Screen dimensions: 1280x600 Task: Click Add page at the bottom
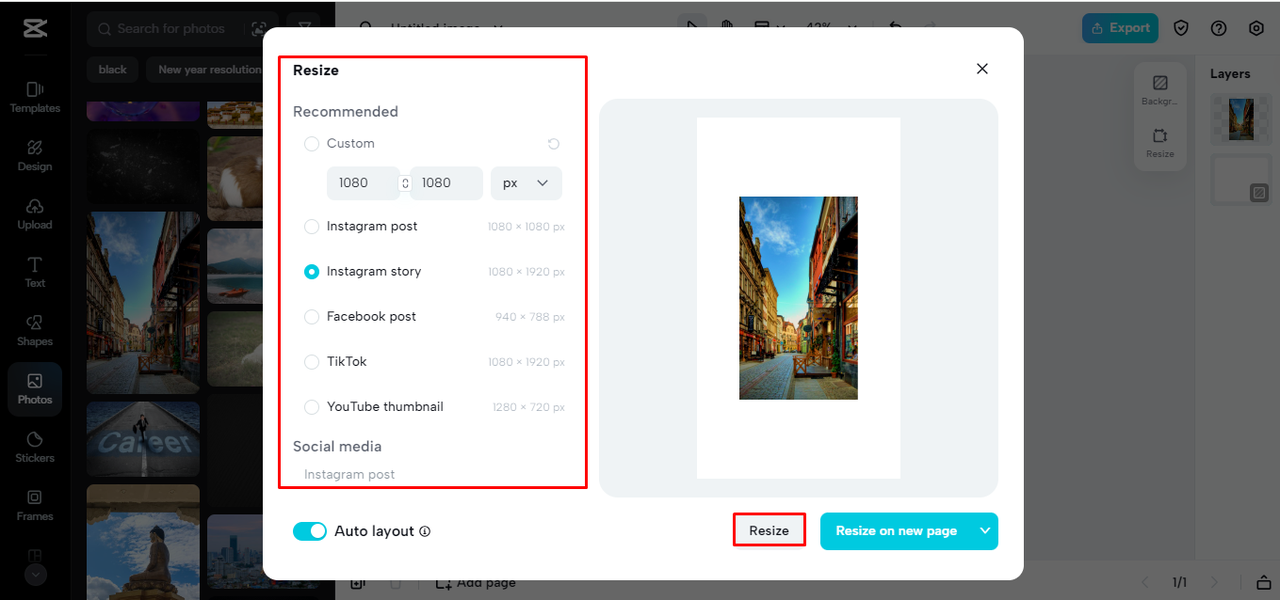476,583
